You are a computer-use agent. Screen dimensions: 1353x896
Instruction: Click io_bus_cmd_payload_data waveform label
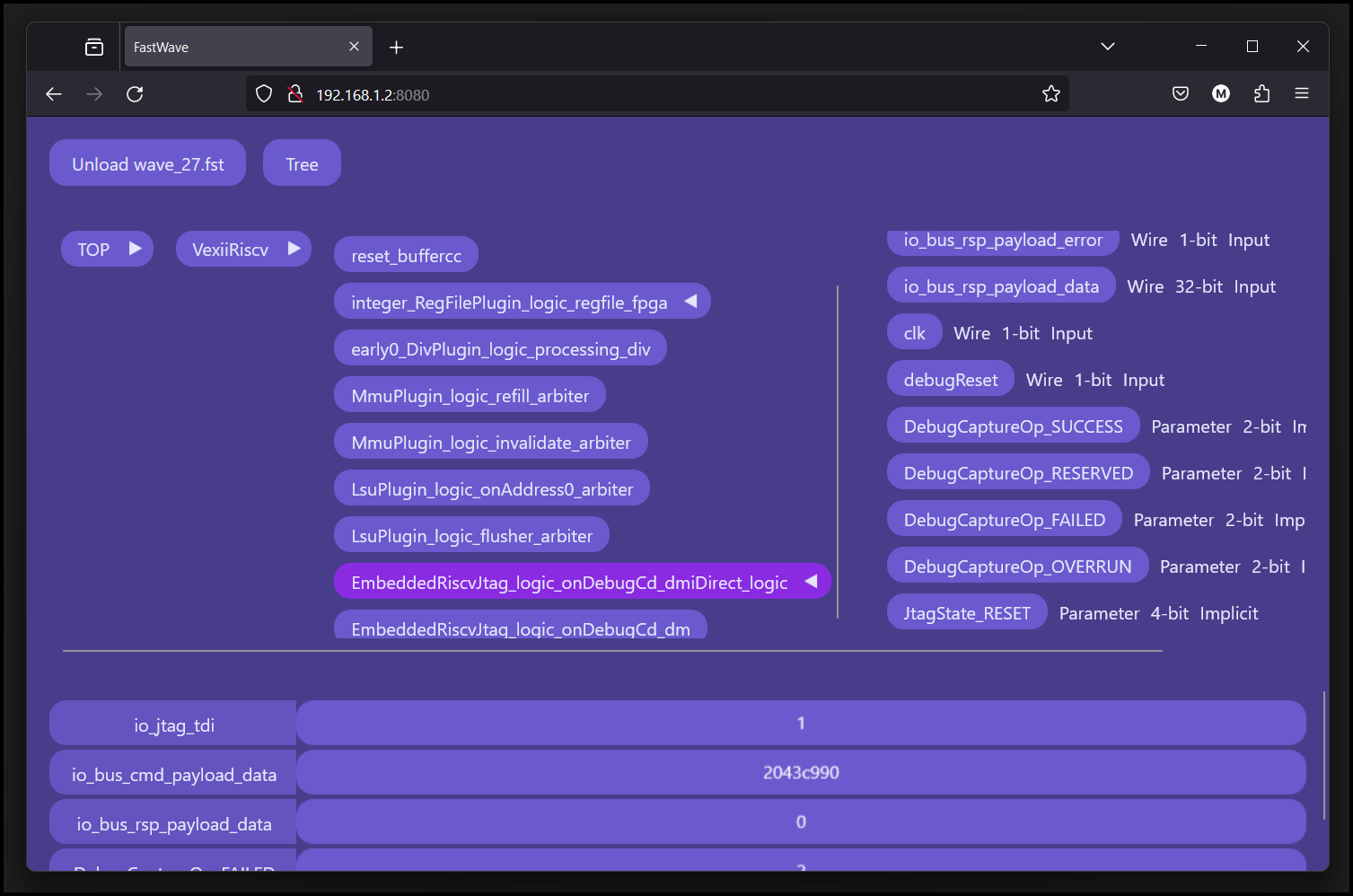point(173,773)
